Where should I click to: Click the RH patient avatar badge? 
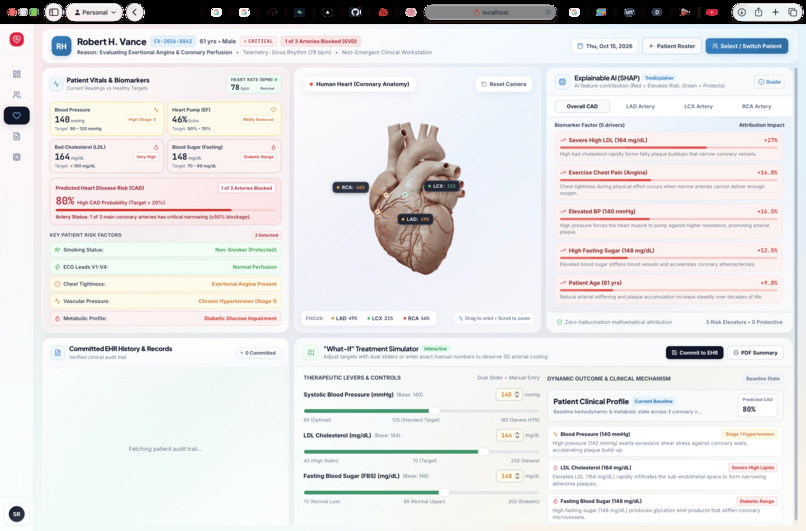click(x=61, y=46)
